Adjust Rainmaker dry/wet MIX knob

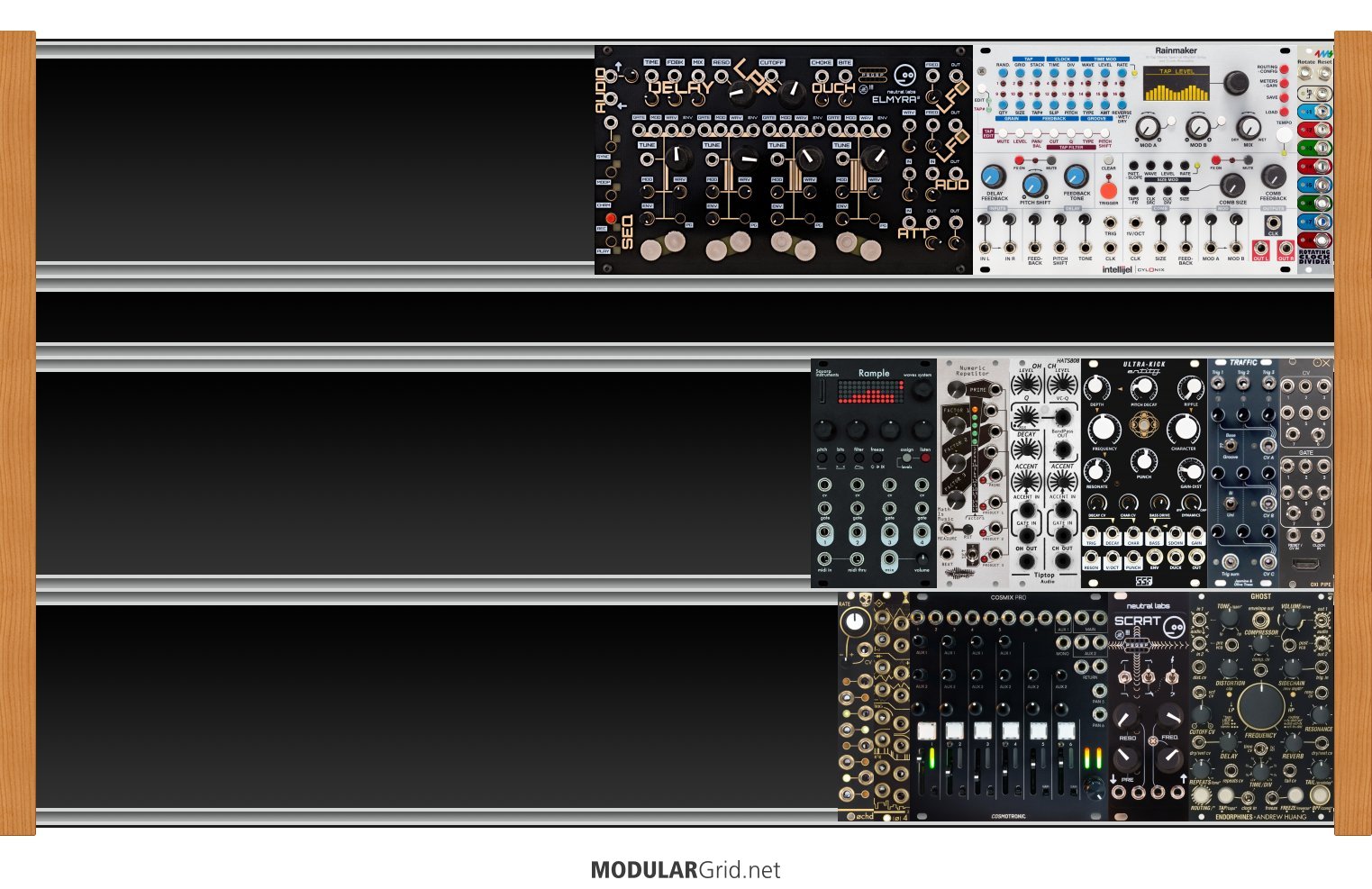tap(1249, 127)
